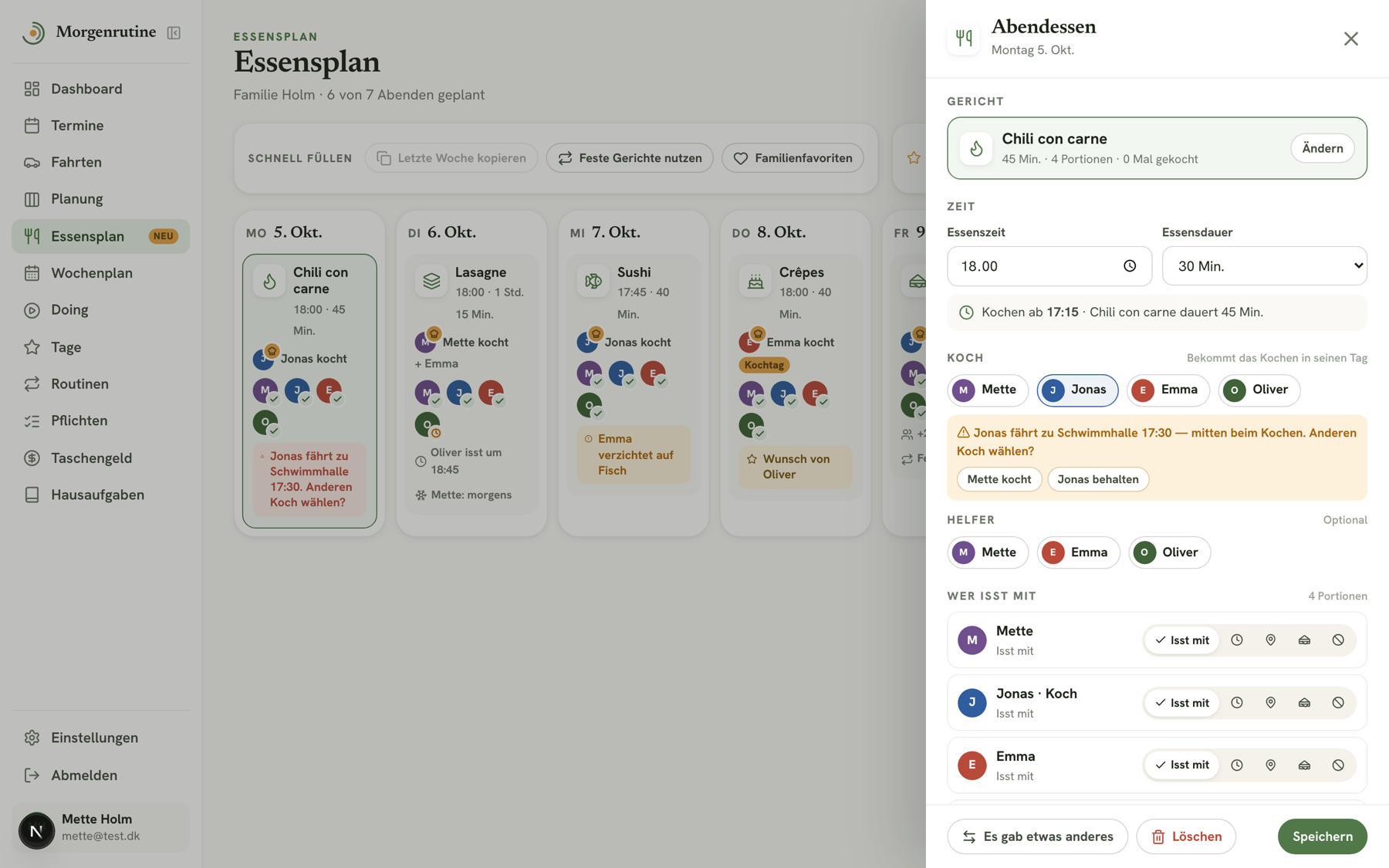The image size is (1389, 868).
Task: Click the Crêpes cake icon on Thursday card
Action: tap(755, 281)
